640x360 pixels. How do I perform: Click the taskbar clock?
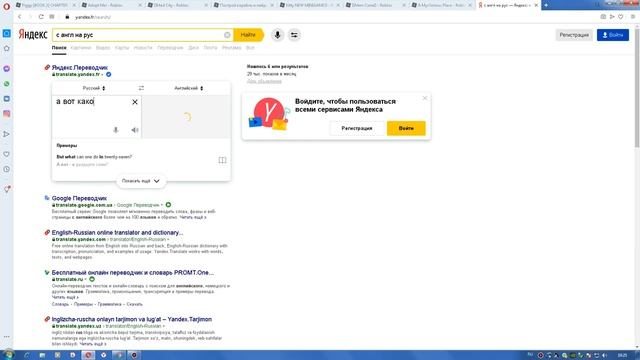(622, 356)
